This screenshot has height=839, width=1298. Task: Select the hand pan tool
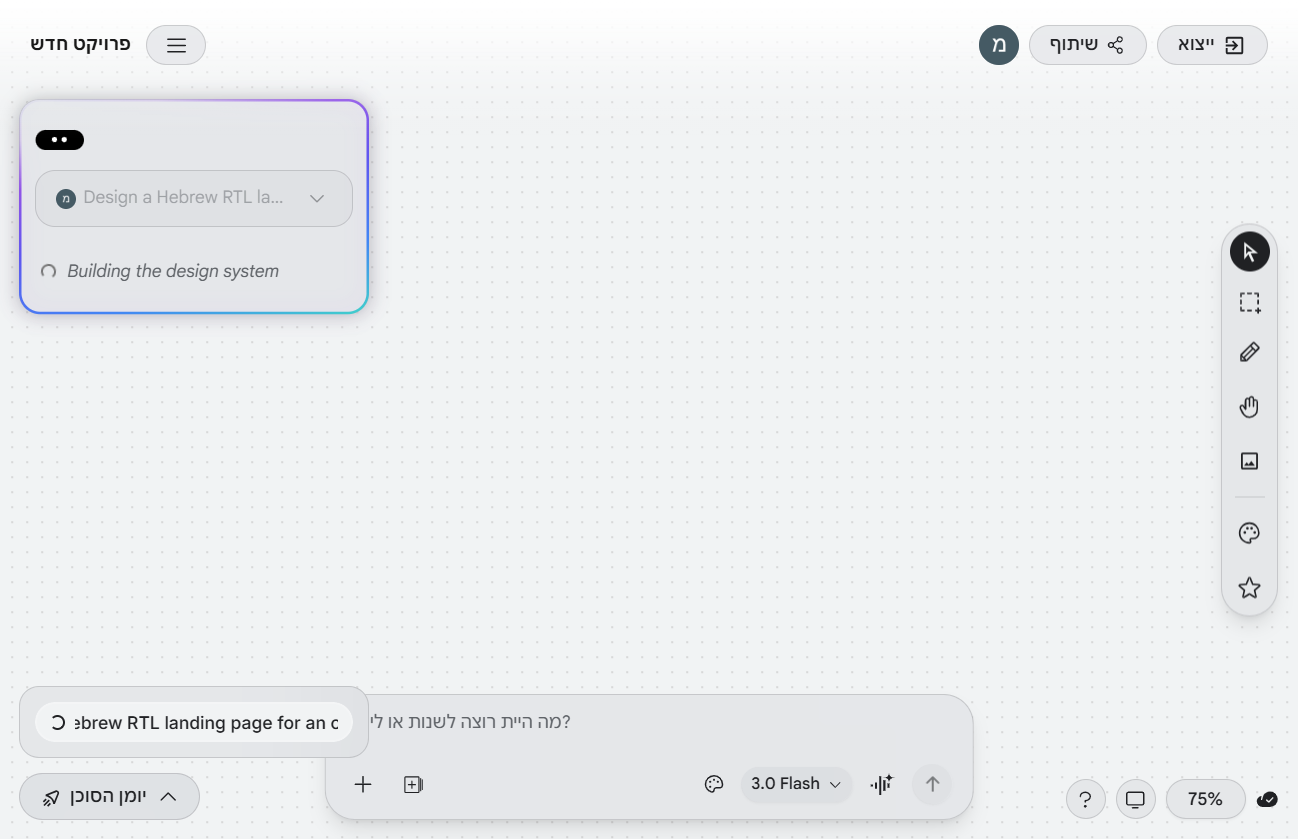1249,406
